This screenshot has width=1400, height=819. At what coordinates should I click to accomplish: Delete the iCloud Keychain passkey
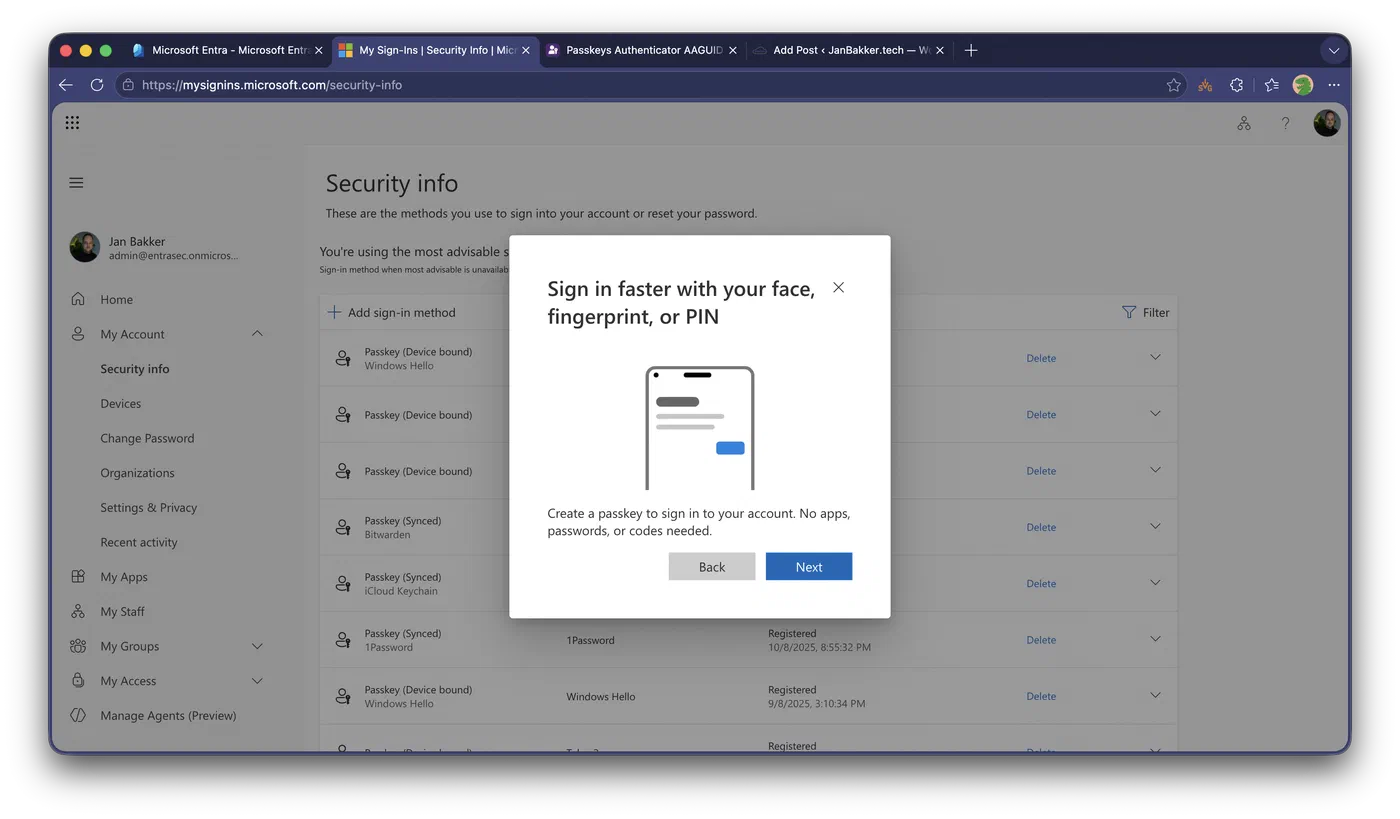1041,584
